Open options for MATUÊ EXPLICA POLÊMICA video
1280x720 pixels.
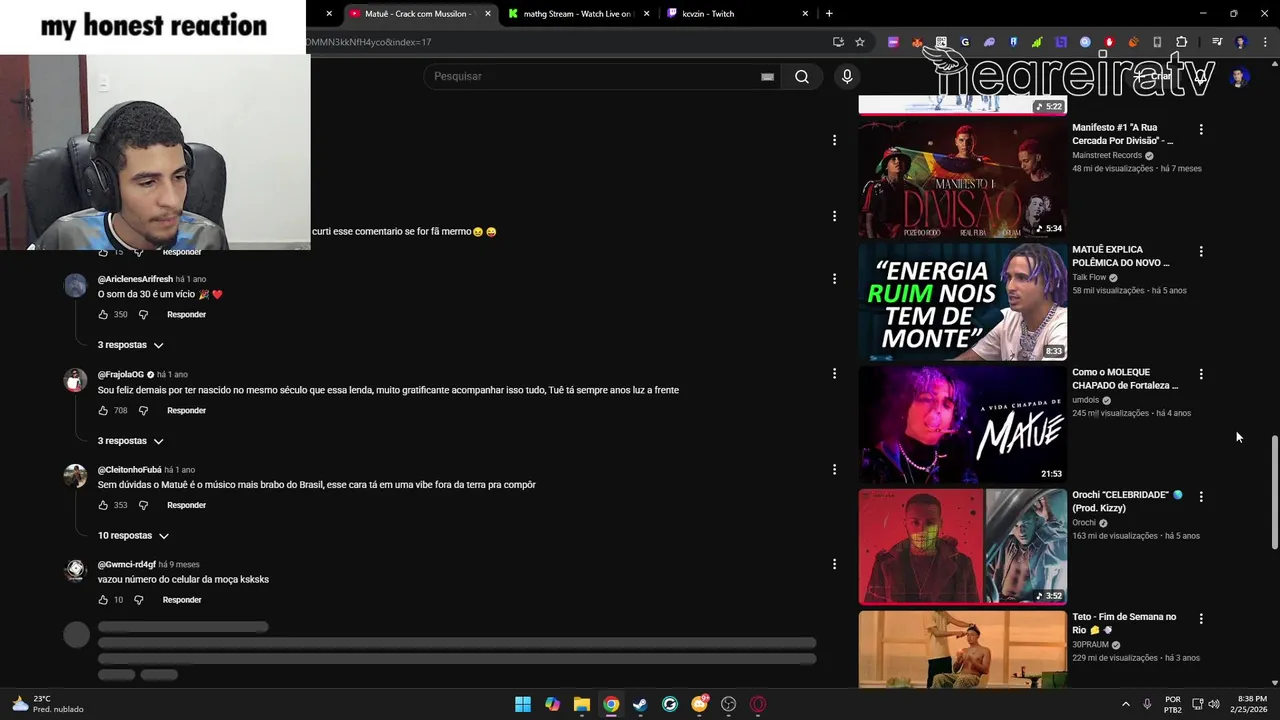point(1201,251)
